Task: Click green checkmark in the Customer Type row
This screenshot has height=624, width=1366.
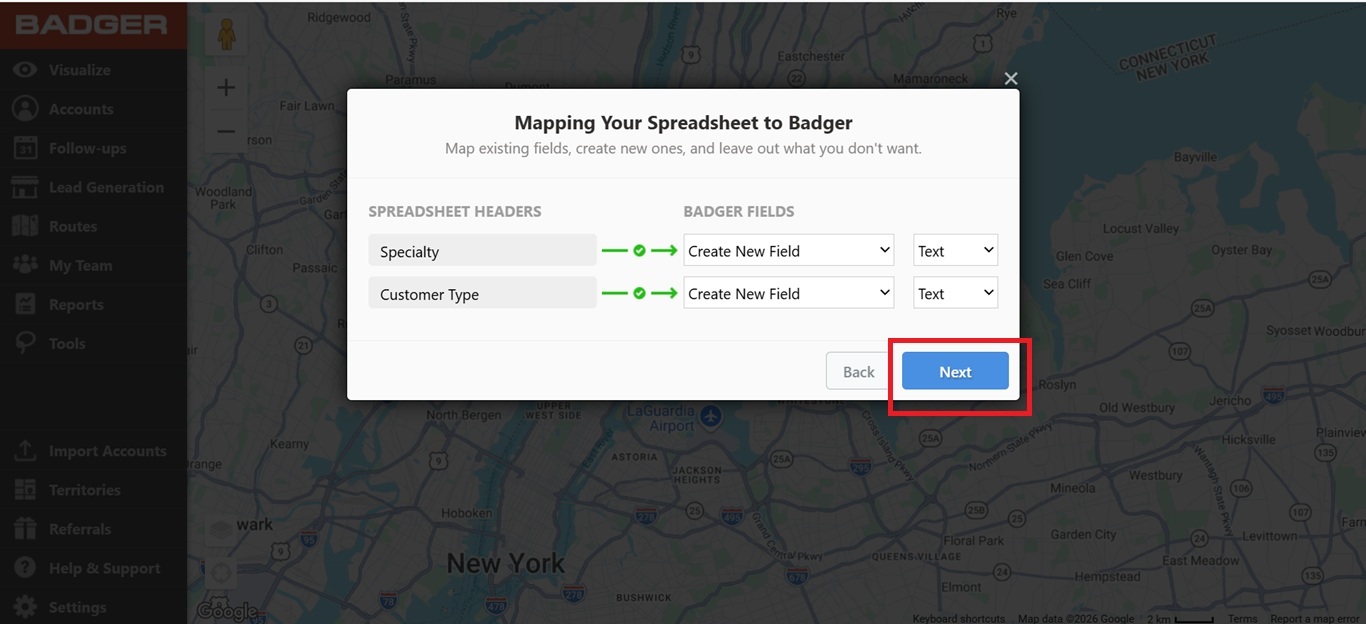Action: pos(639,293)
